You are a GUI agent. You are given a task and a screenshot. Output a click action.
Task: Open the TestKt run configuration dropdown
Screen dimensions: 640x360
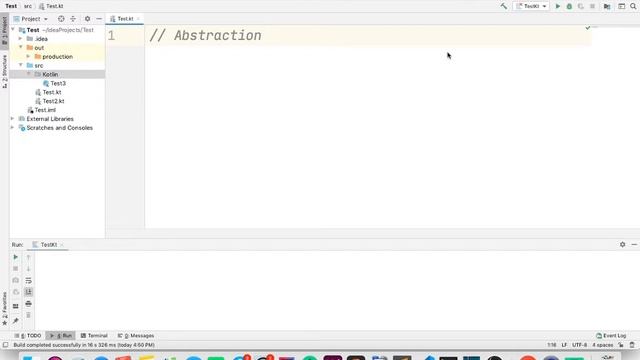531,6
